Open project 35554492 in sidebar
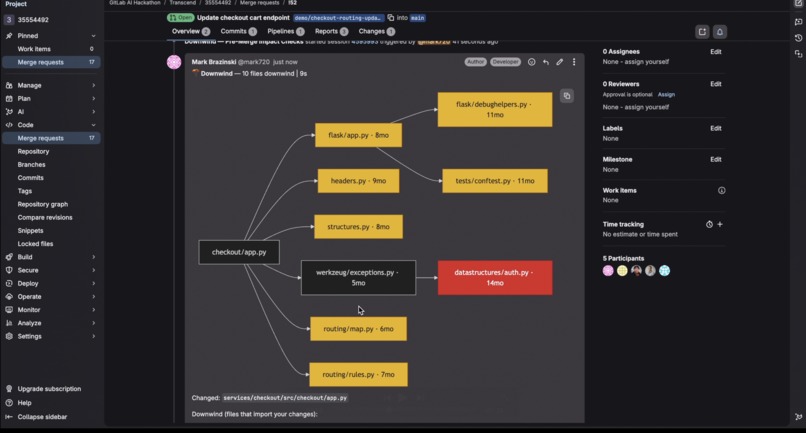This screenshot has width=806, height=433. pyautogui.click(x=33, y=20)
